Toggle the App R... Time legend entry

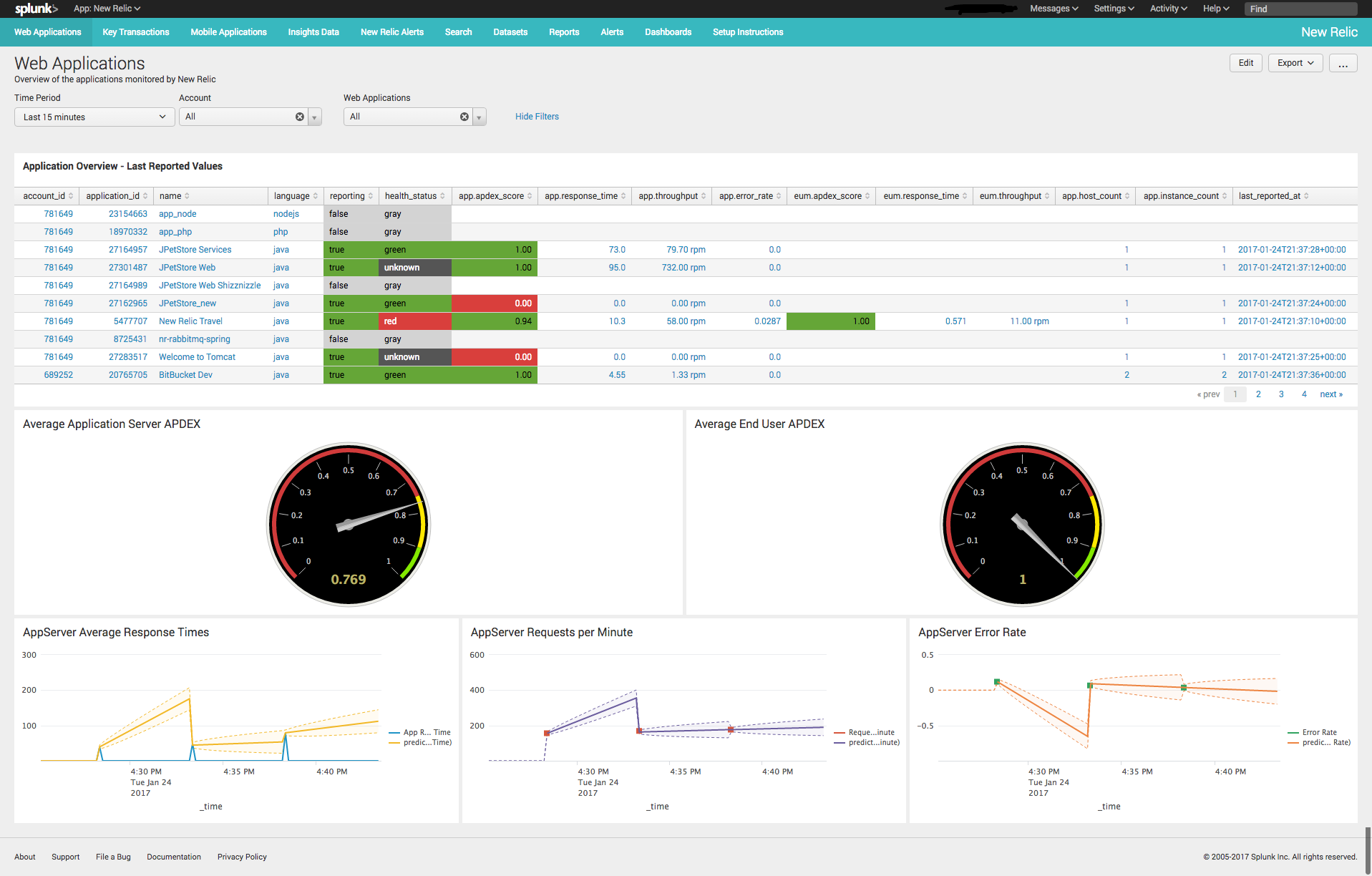click(x=420, y=733)
